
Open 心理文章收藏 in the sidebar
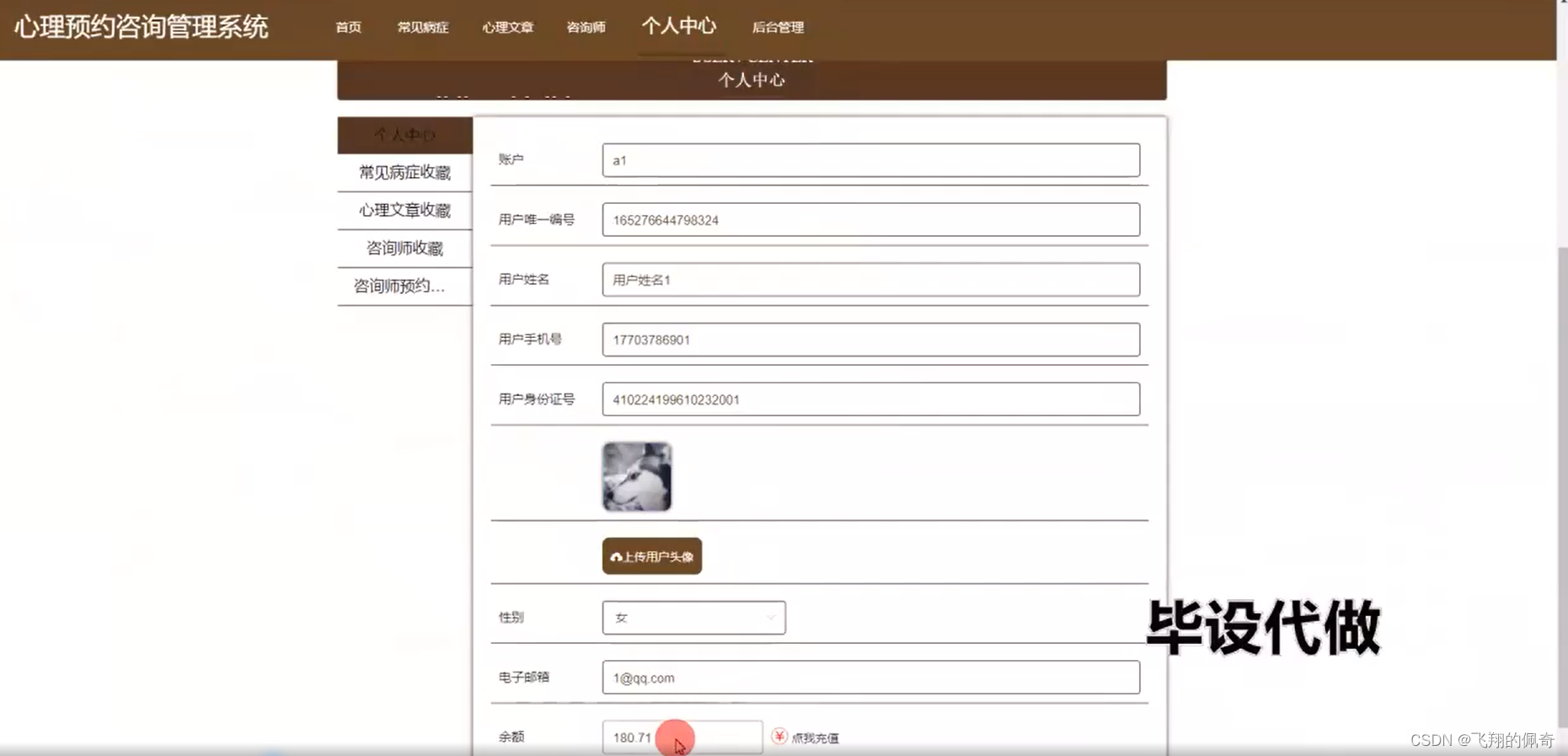click(404, 211)
